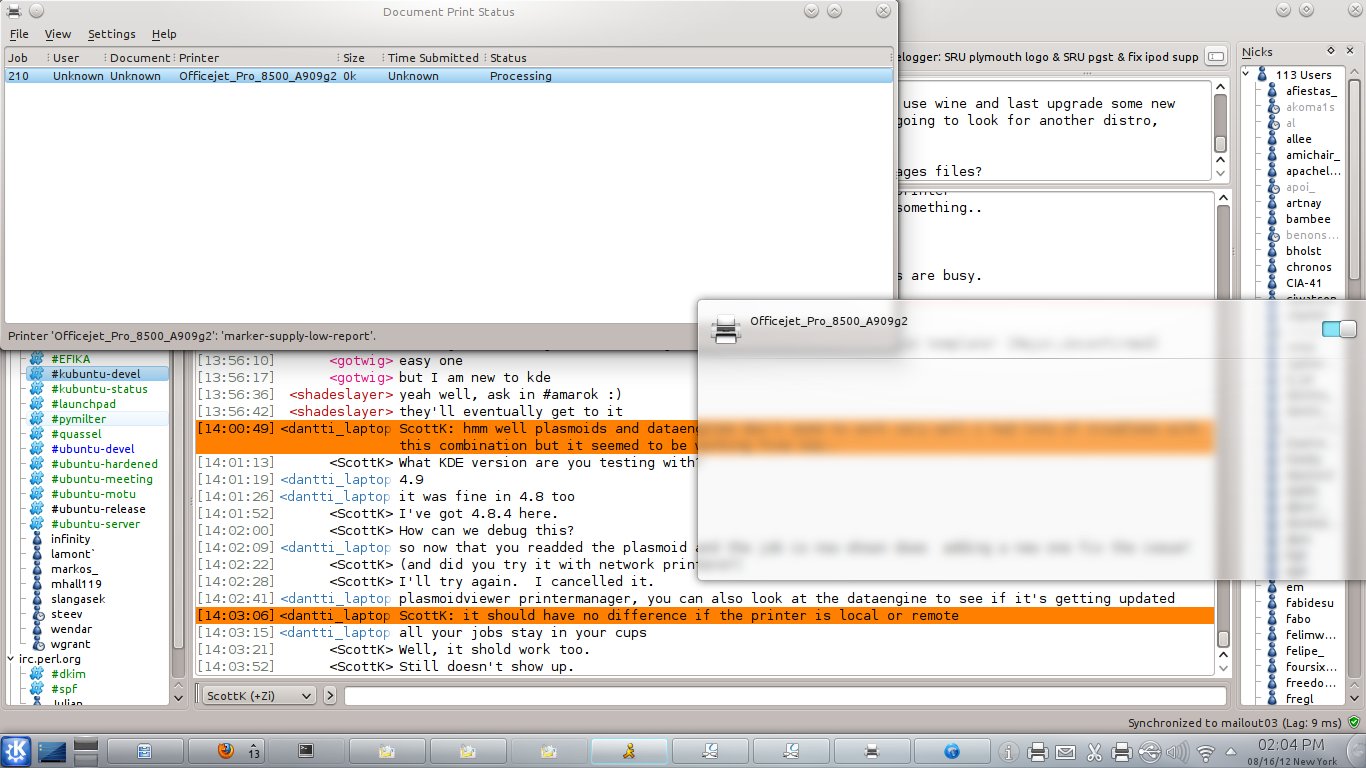1366x768 pixels.
Task: Click the user icon beside bholst
Action: pos(1274,251)
